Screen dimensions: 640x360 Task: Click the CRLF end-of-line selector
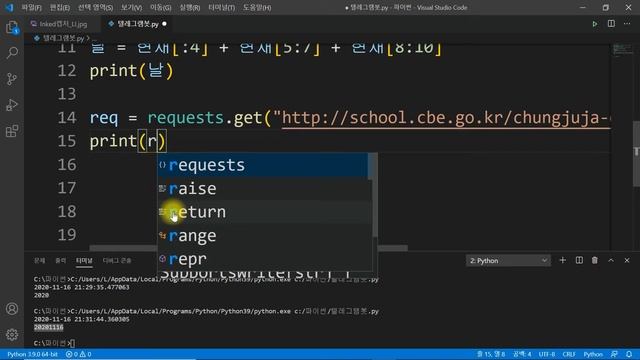(569, 354)
